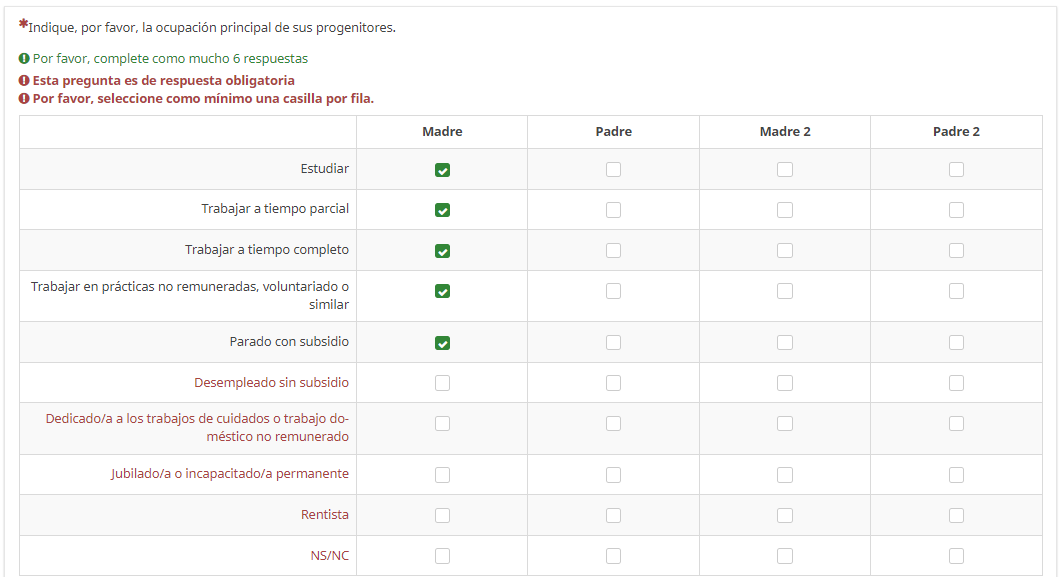Check Parado con subsidio for Padre 2
The width and height of the screenshot is (1060, 577).
pos(956,343)
